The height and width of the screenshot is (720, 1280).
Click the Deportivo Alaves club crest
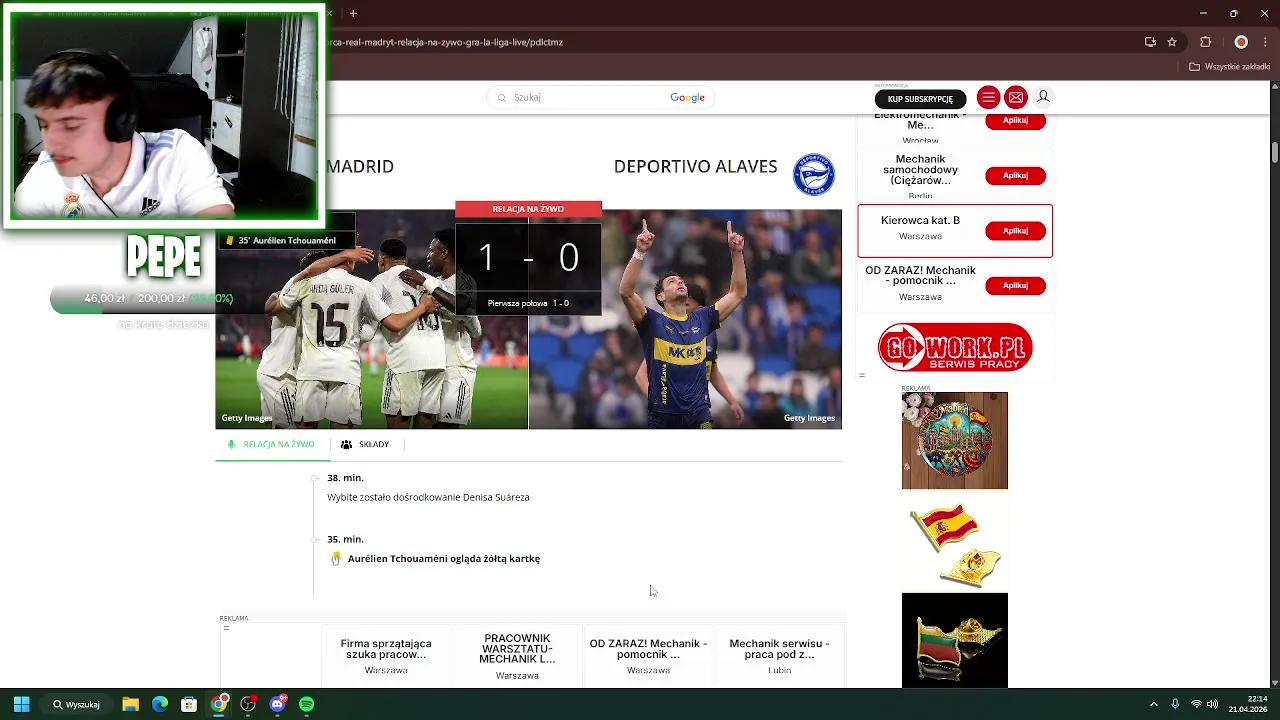click(x=814, y=174)
